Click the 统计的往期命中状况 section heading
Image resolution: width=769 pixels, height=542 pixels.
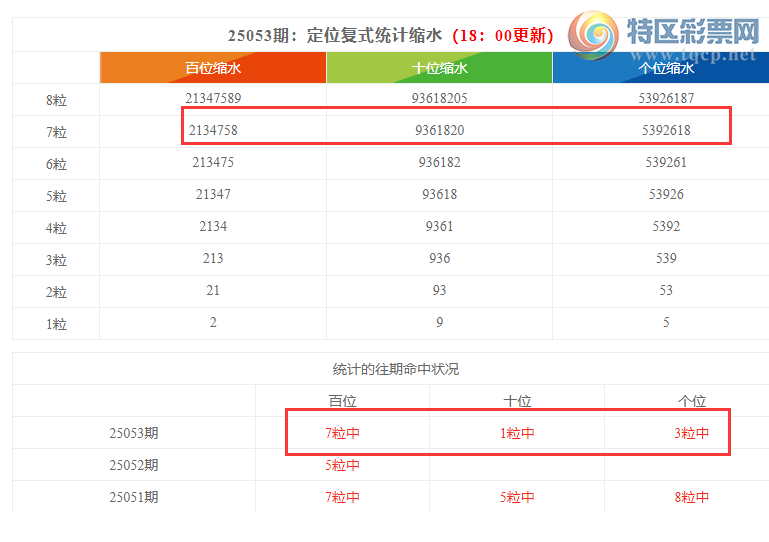pyautogui.click(x=395, y=369)
